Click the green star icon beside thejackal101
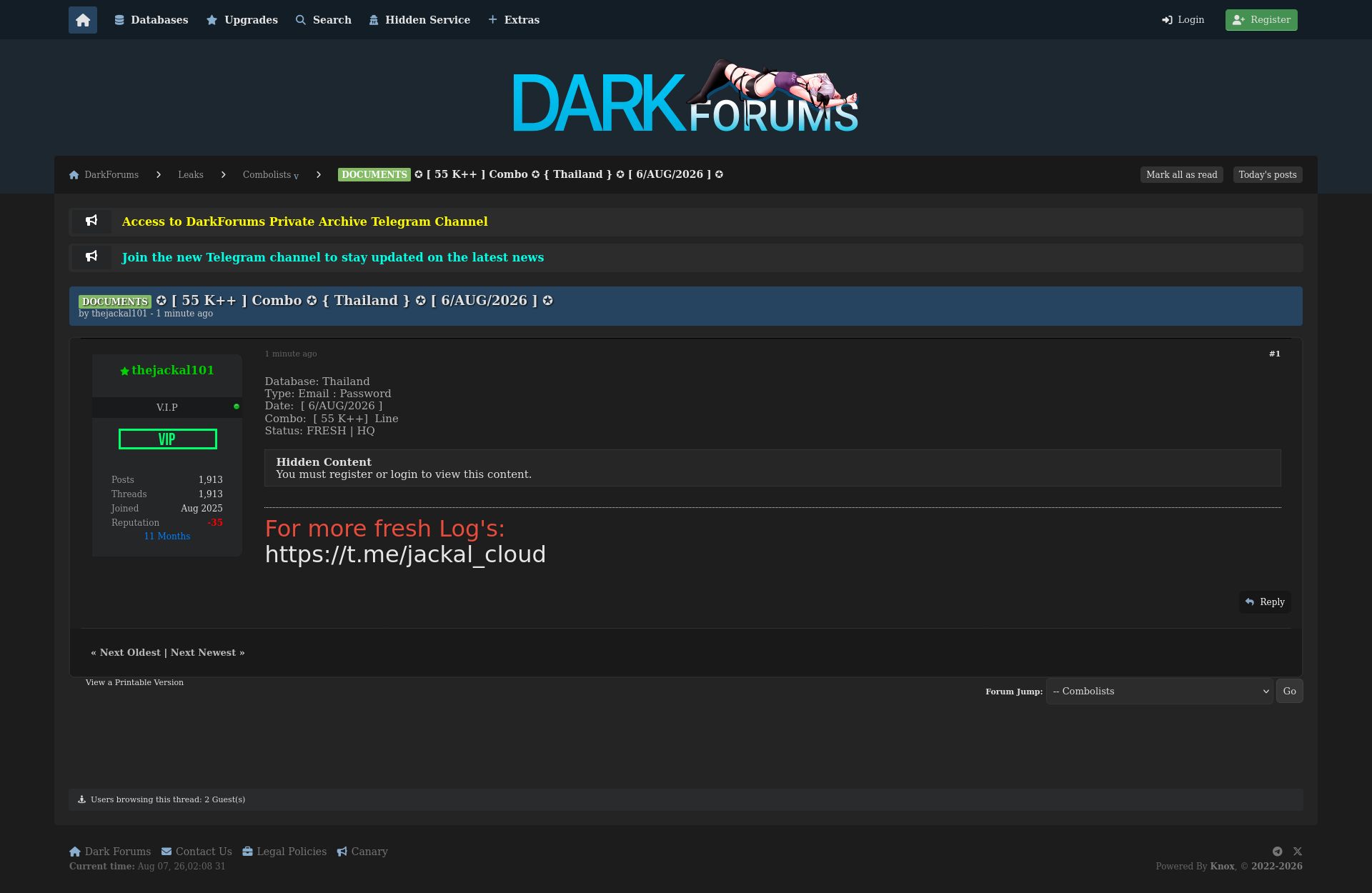1372x893 pixels. pos(124,371)
